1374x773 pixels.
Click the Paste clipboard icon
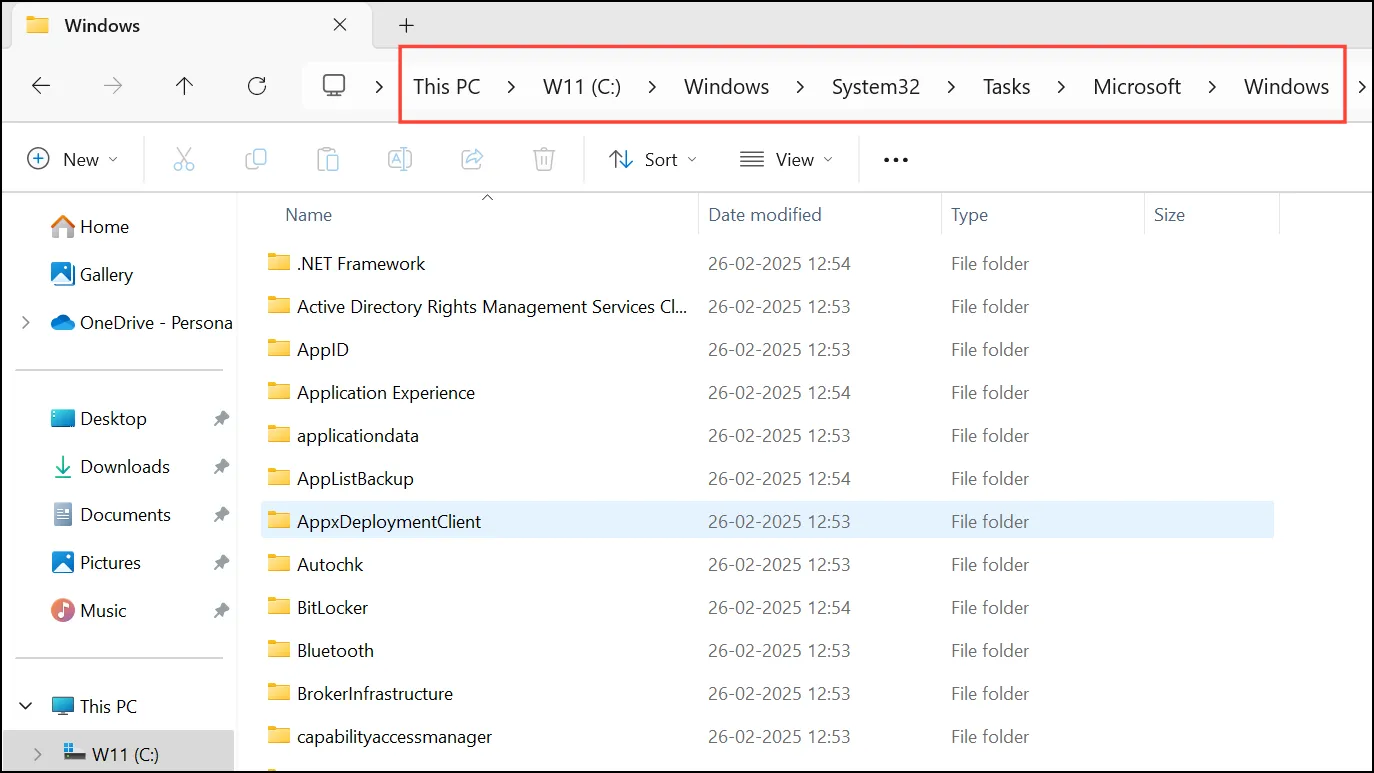[328, 159]
